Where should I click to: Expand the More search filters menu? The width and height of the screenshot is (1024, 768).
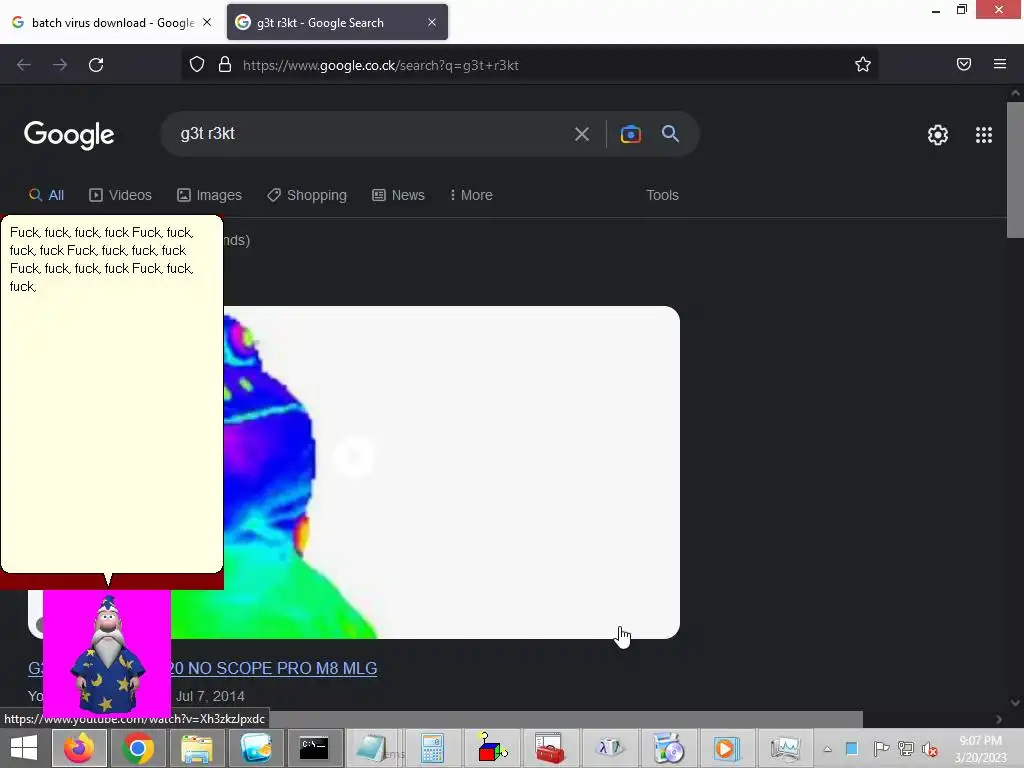point(471,195)
